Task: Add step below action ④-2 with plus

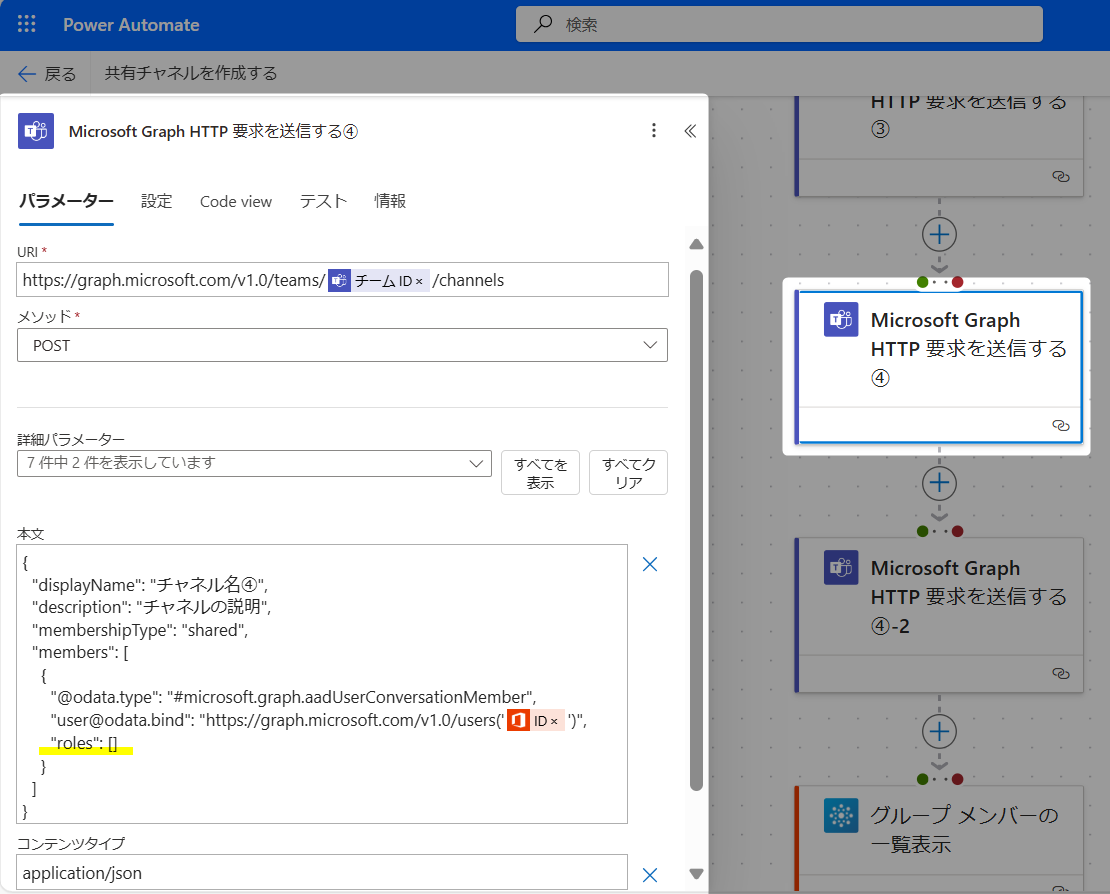Action: 939,731
